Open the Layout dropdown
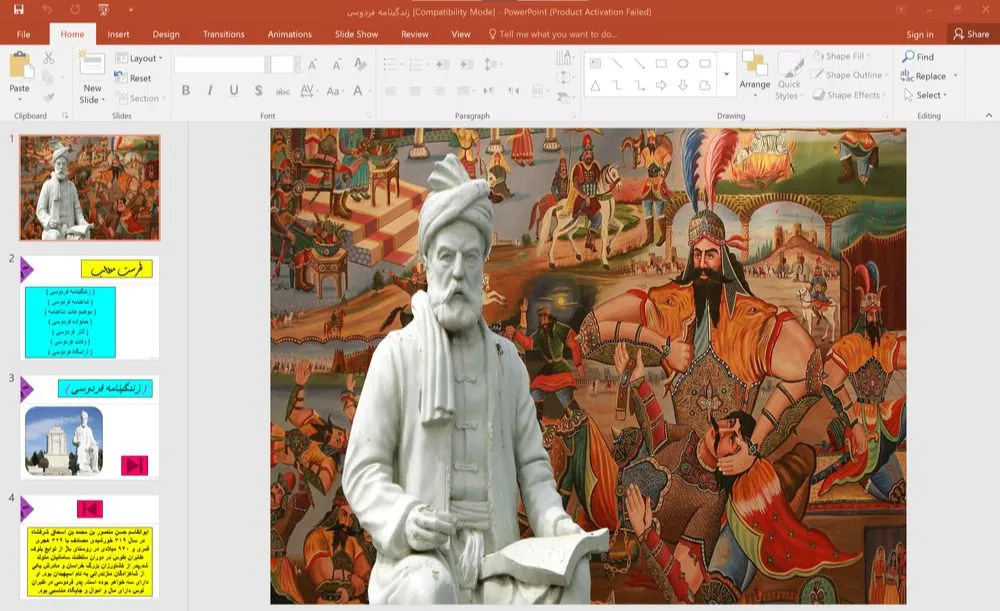Viewport: 1000px width, 611px height. pos(142,59)
